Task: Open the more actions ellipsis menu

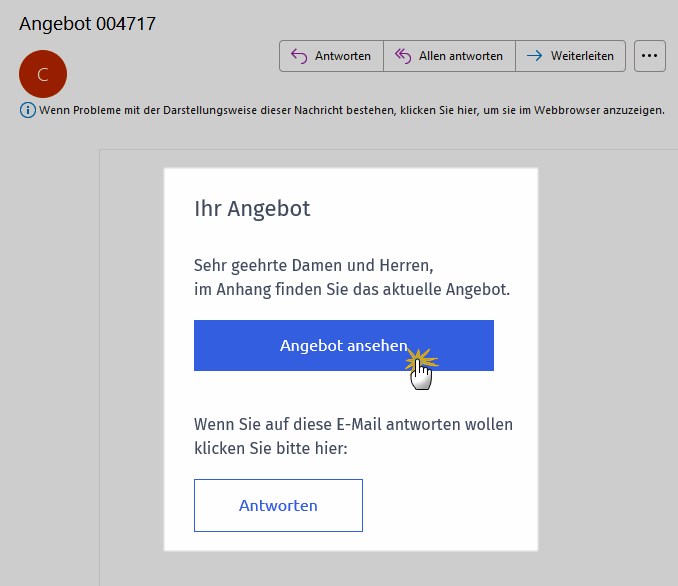Action: point(649,56)
